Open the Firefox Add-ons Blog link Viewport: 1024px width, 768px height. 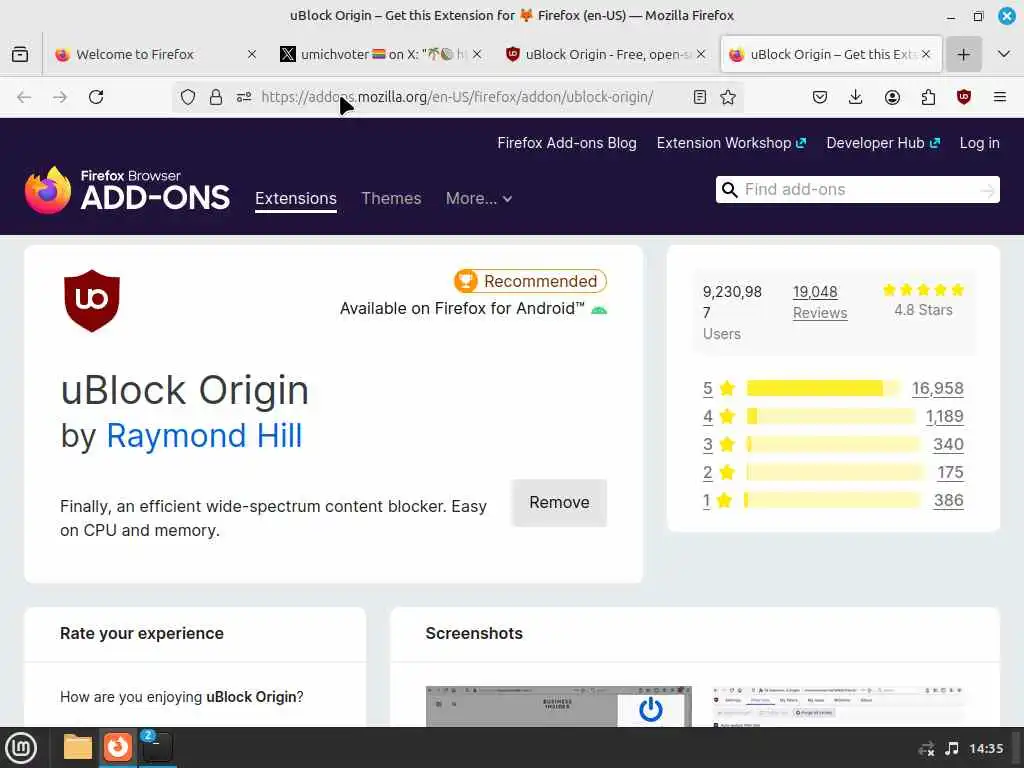click(567, 143)
